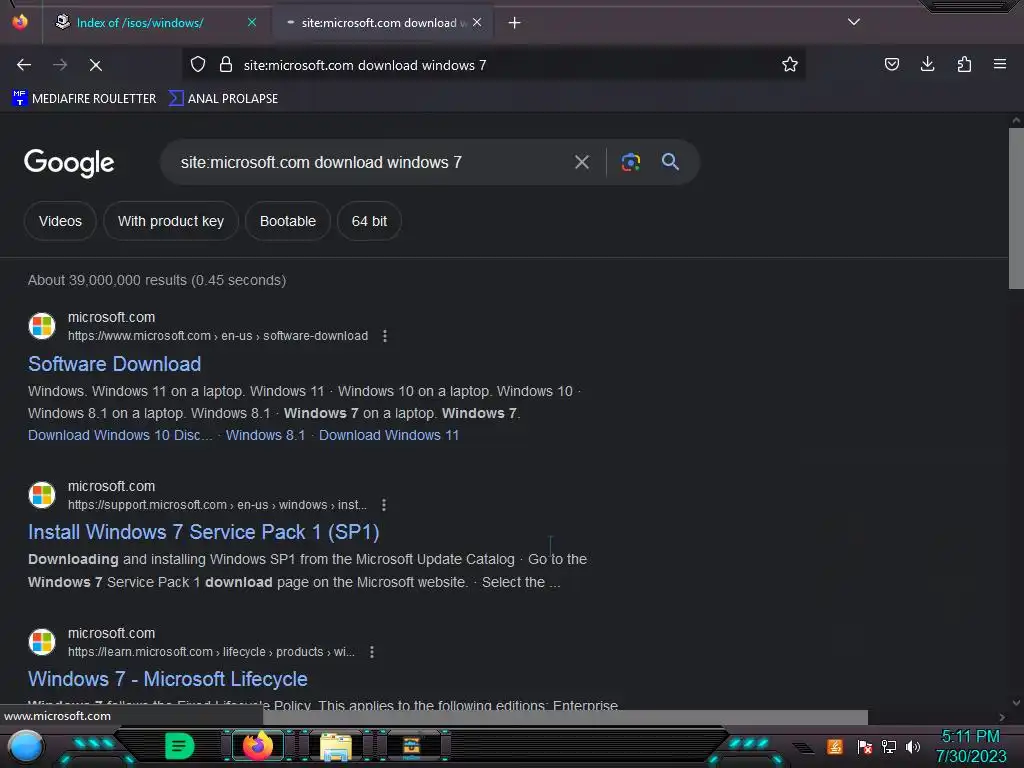Click the horizontal scrollbar at page bottom
Viewport: 1024px width, 768px height.
point(566,717)
